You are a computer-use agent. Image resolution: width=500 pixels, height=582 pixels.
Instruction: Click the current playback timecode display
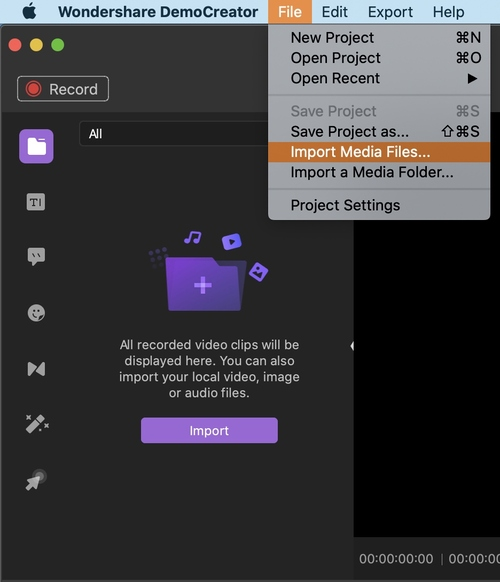396,559
